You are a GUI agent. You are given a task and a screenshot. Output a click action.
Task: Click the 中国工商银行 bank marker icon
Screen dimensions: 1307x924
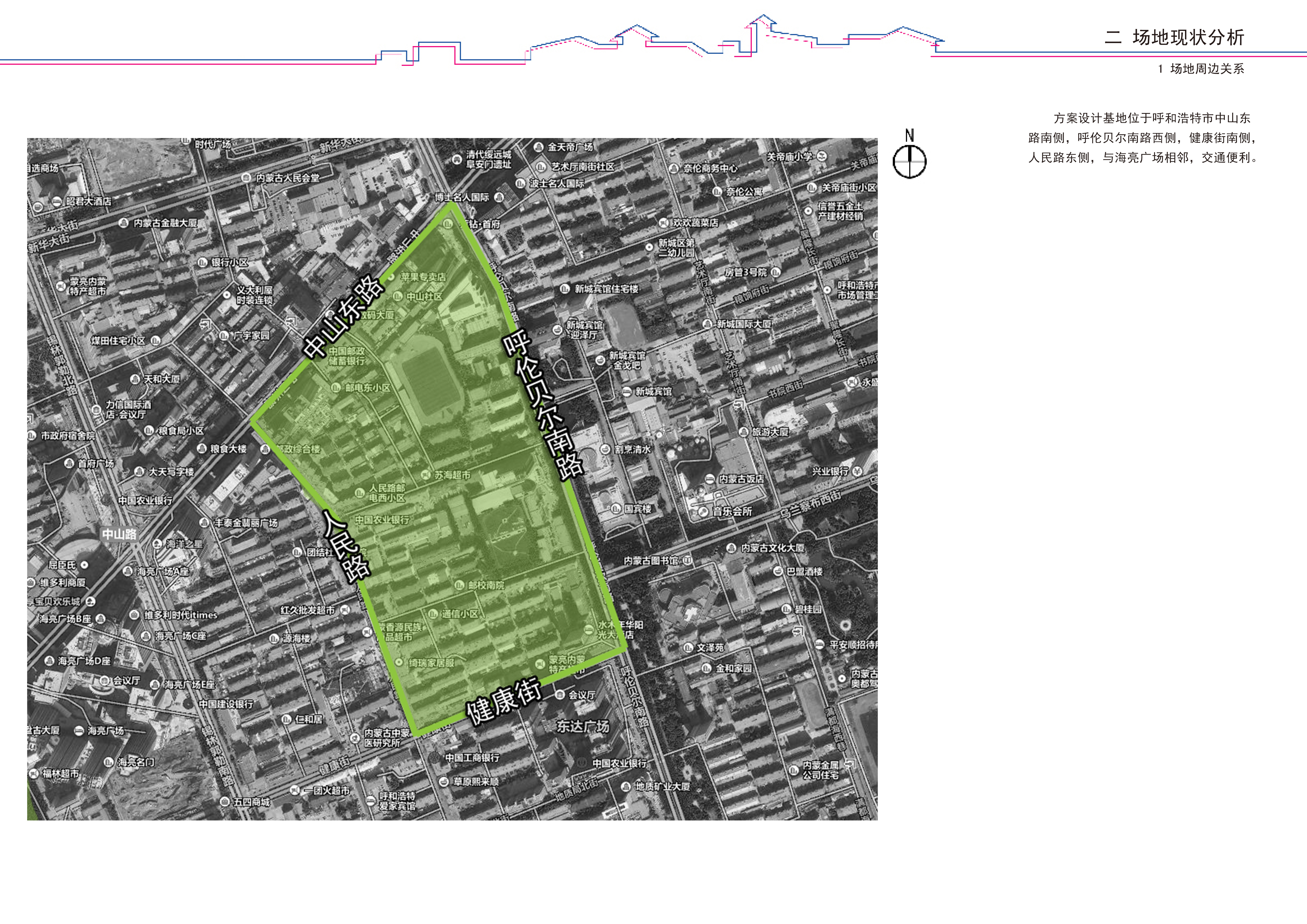[x=434, y=757]
